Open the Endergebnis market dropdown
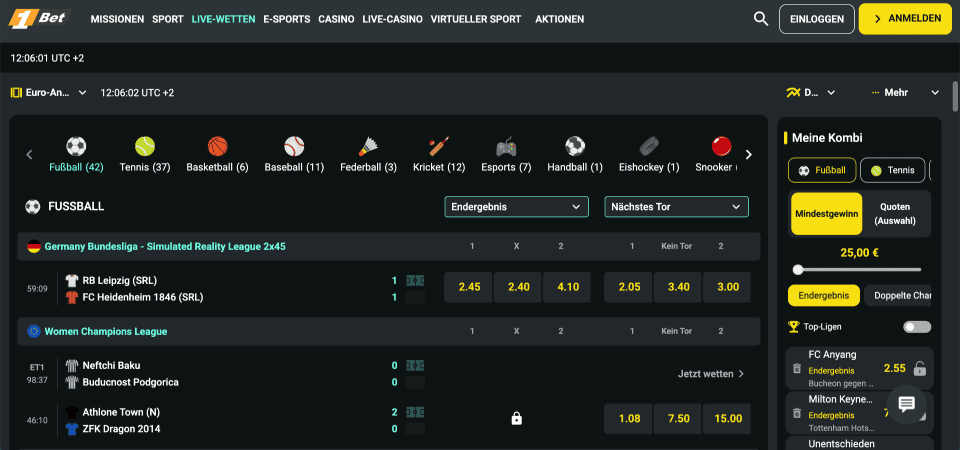 pyautogui.click(x=516, y=207)
